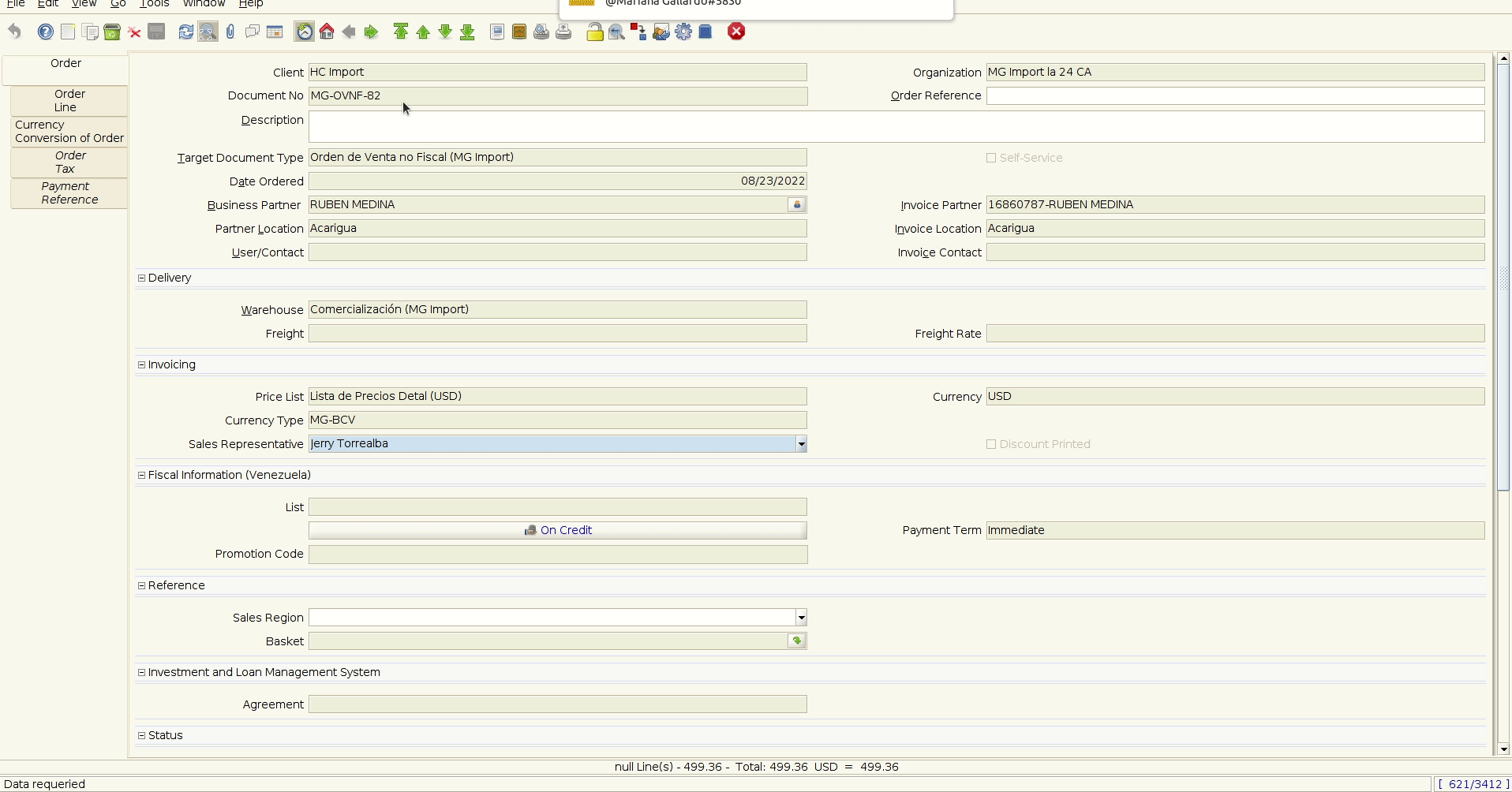Click the On Credit button
Image resolution: width=1512 pixels, height=792 pixels.
558,530
